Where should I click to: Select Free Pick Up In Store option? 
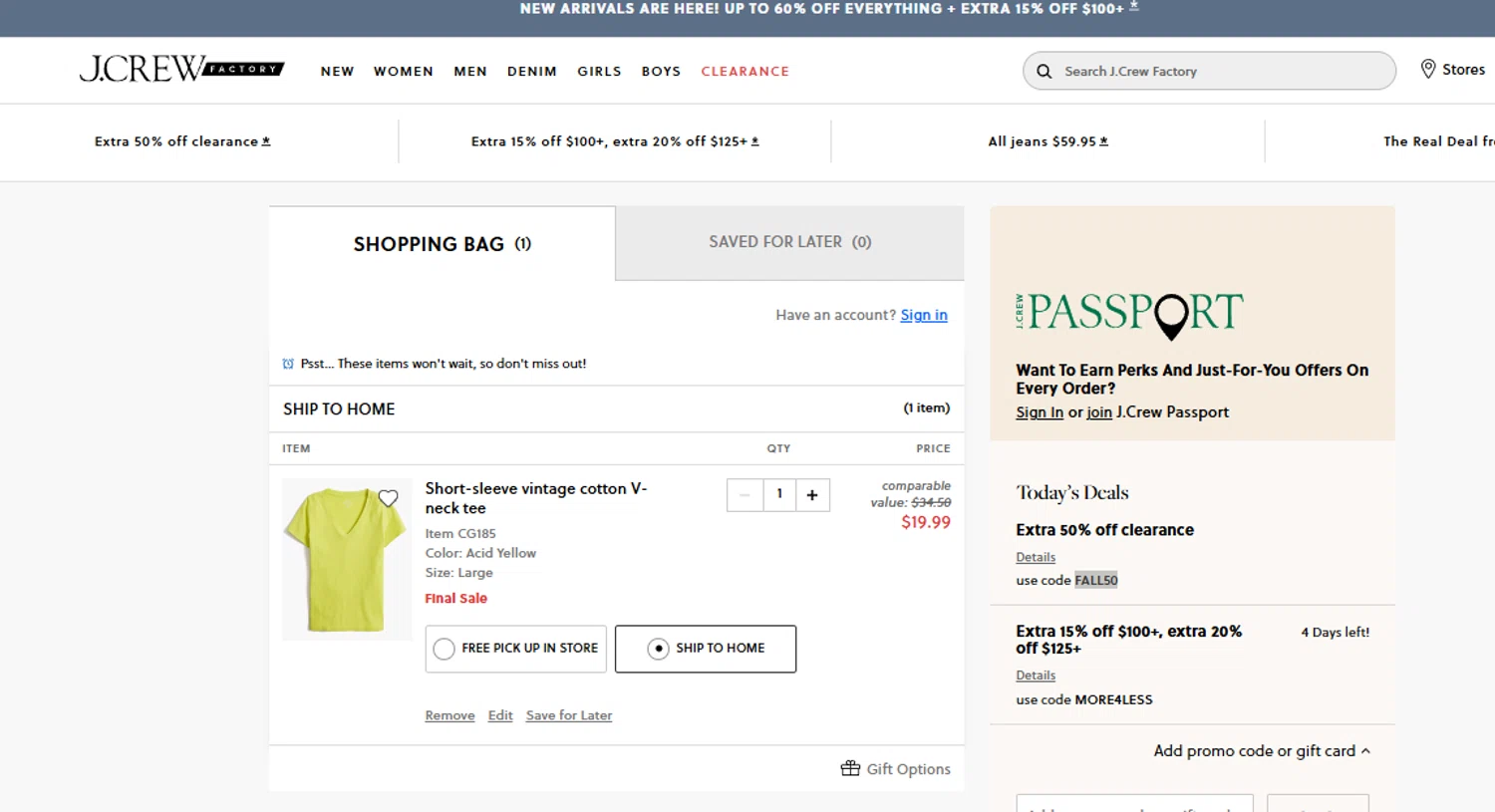(515, 649)
